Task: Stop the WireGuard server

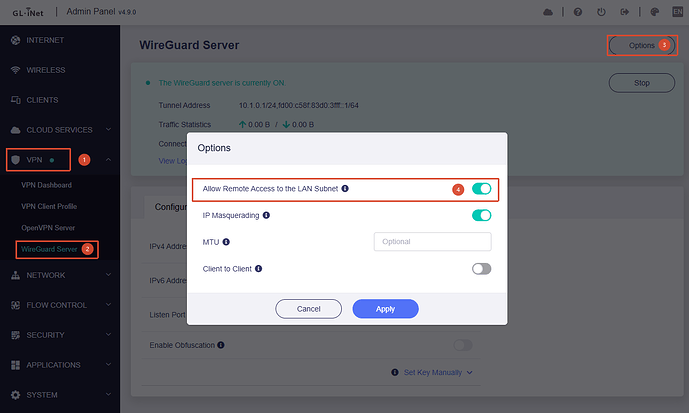Action: coord(642,83)
